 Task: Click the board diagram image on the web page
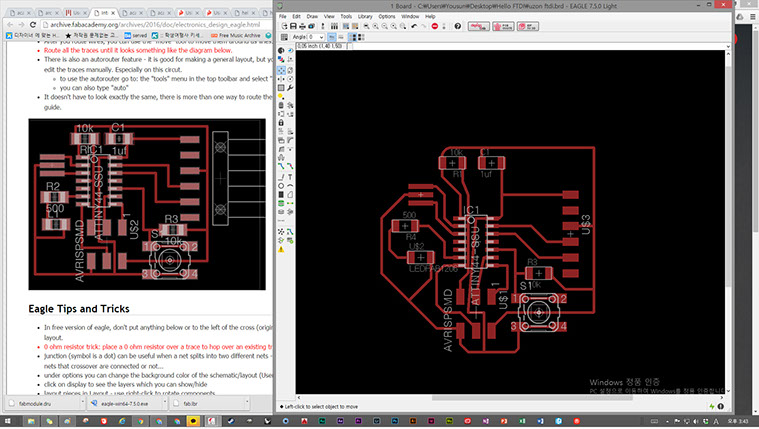(147, 204)
